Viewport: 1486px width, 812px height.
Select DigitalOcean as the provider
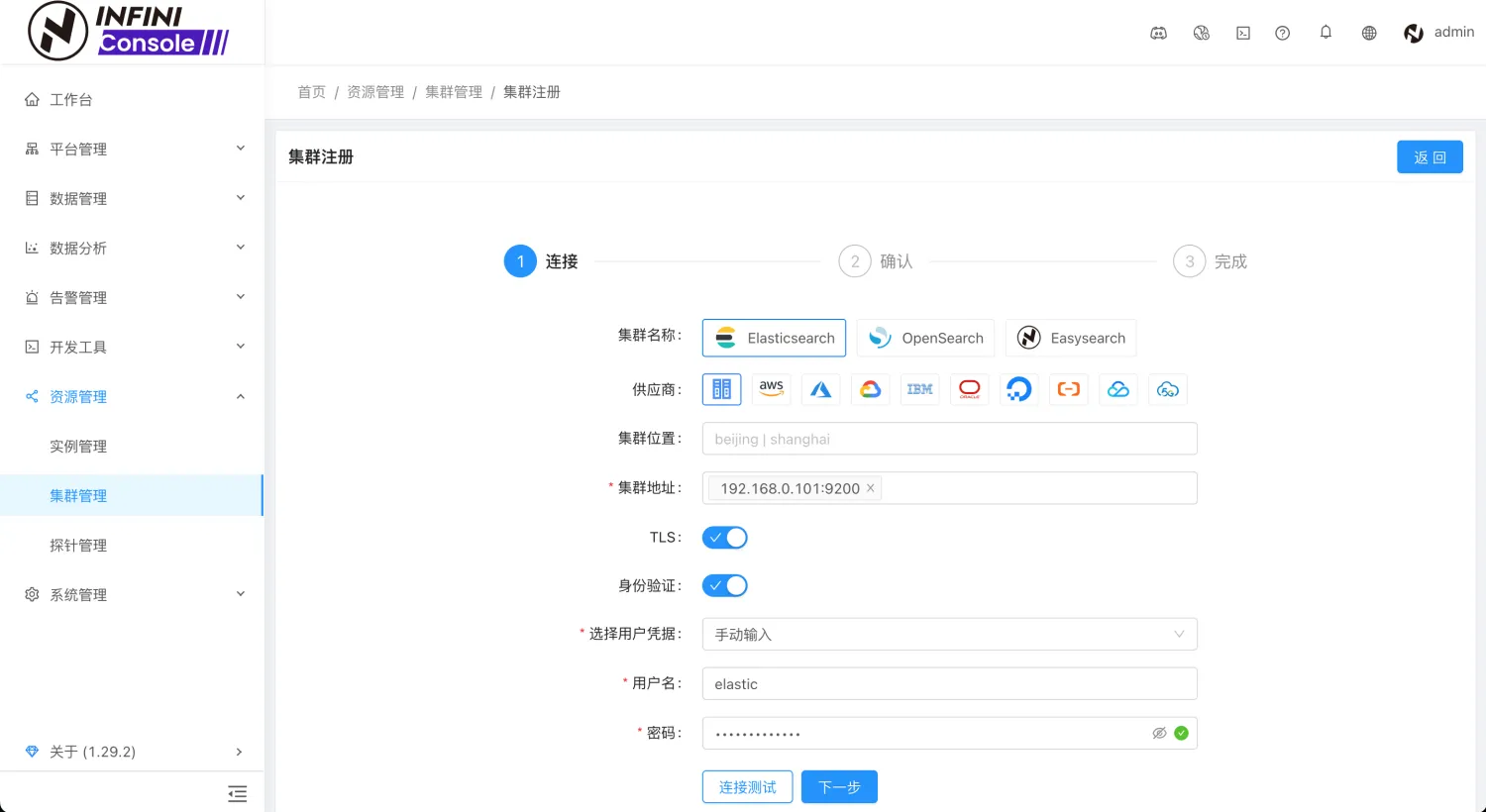pyautogui.click(x=1019, y=389)
